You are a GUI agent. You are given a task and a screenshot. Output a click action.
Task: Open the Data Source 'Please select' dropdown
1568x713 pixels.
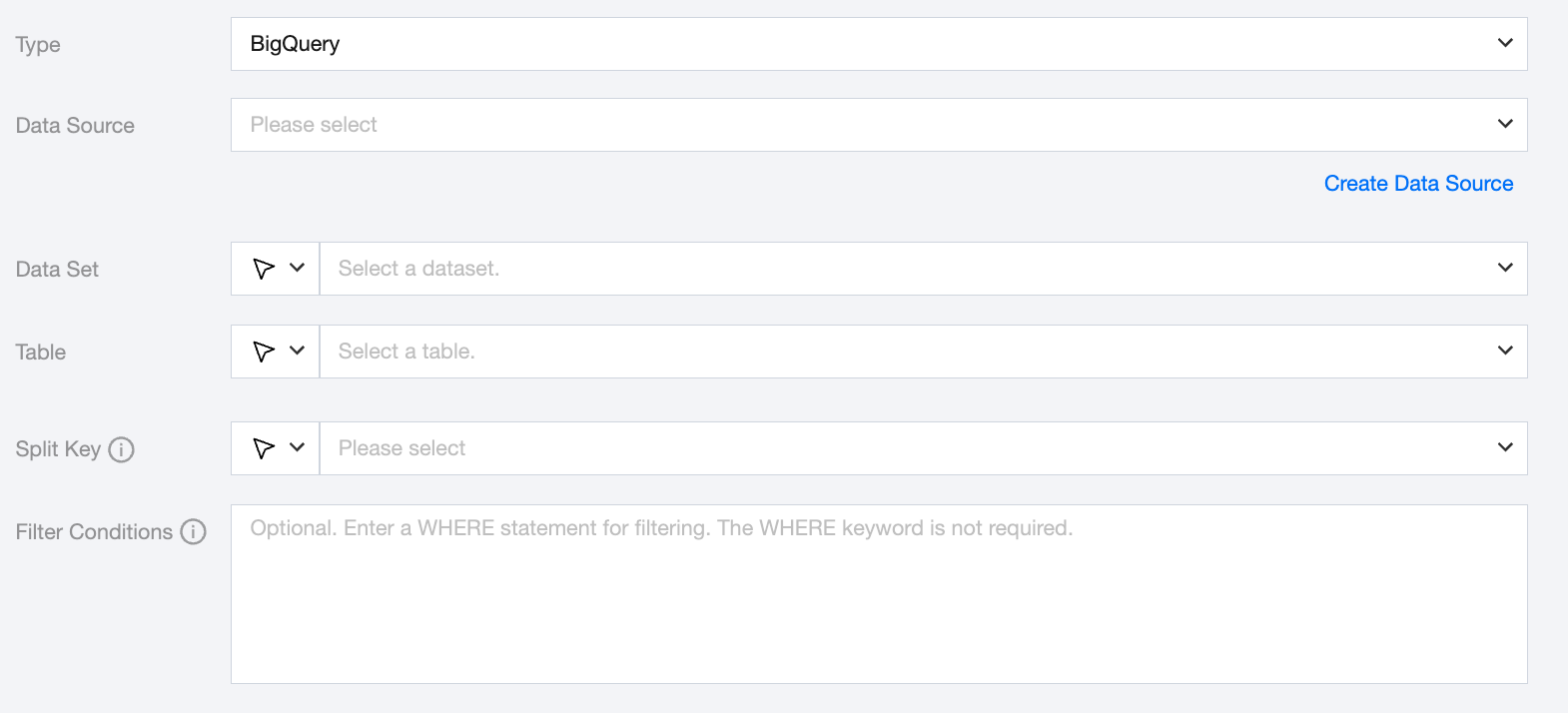[x=859, y=125]
